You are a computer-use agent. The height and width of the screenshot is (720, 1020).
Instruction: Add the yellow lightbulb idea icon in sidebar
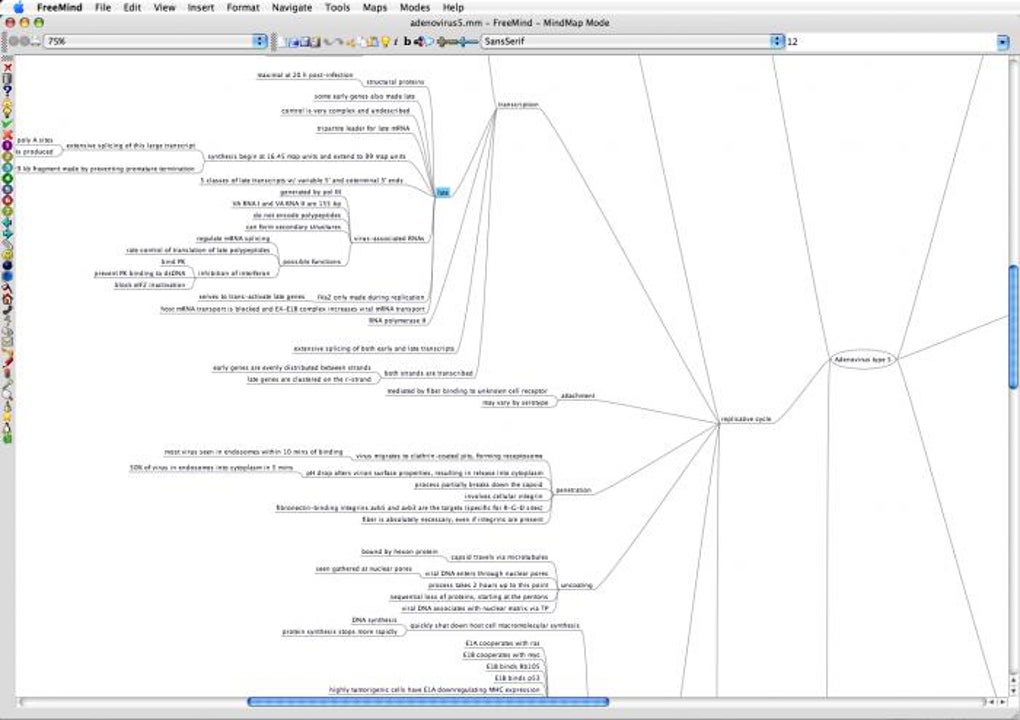[7, 112]
